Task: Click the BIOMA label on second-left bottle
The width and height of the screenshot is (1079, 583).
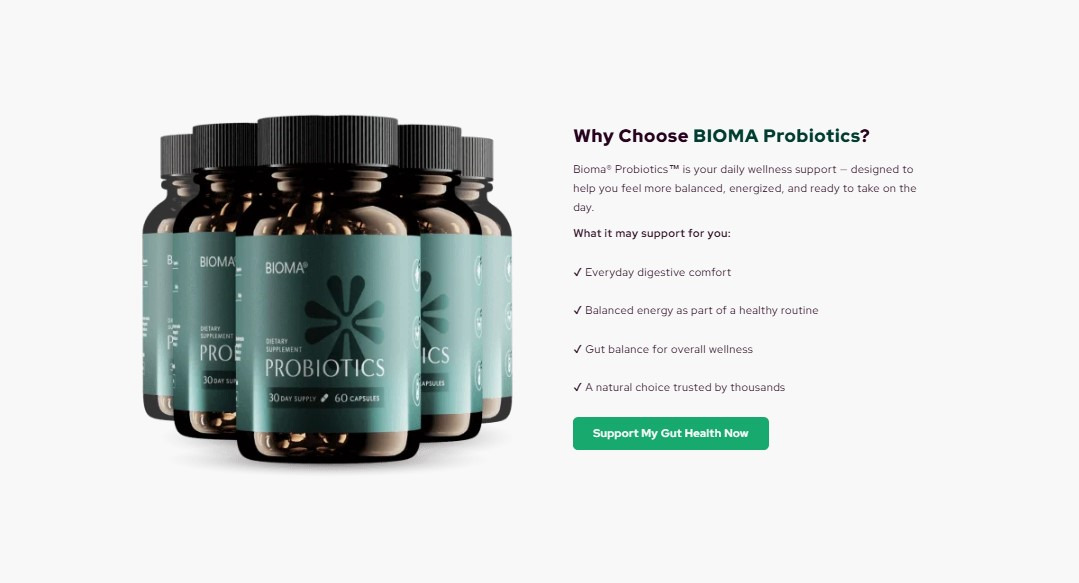Action: [x=217, y=262]
